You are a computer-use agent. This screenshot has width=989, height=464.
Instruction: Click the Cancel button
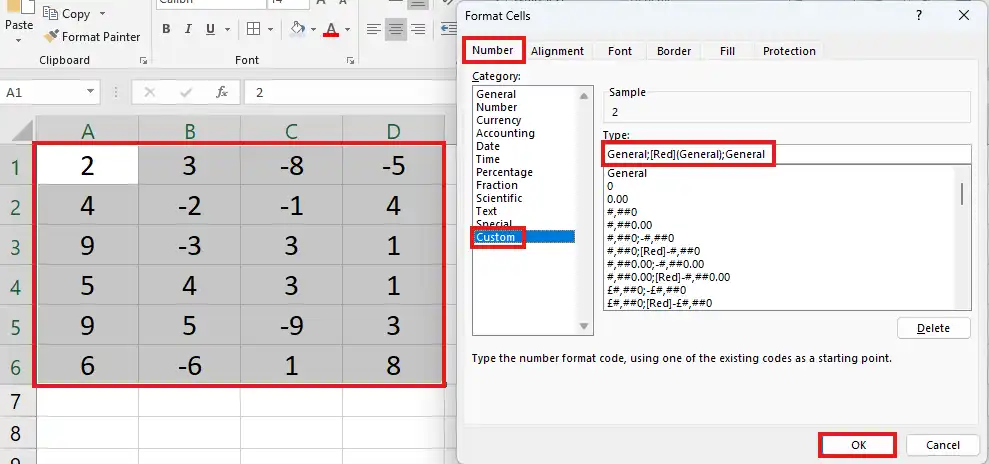[943, 445]
